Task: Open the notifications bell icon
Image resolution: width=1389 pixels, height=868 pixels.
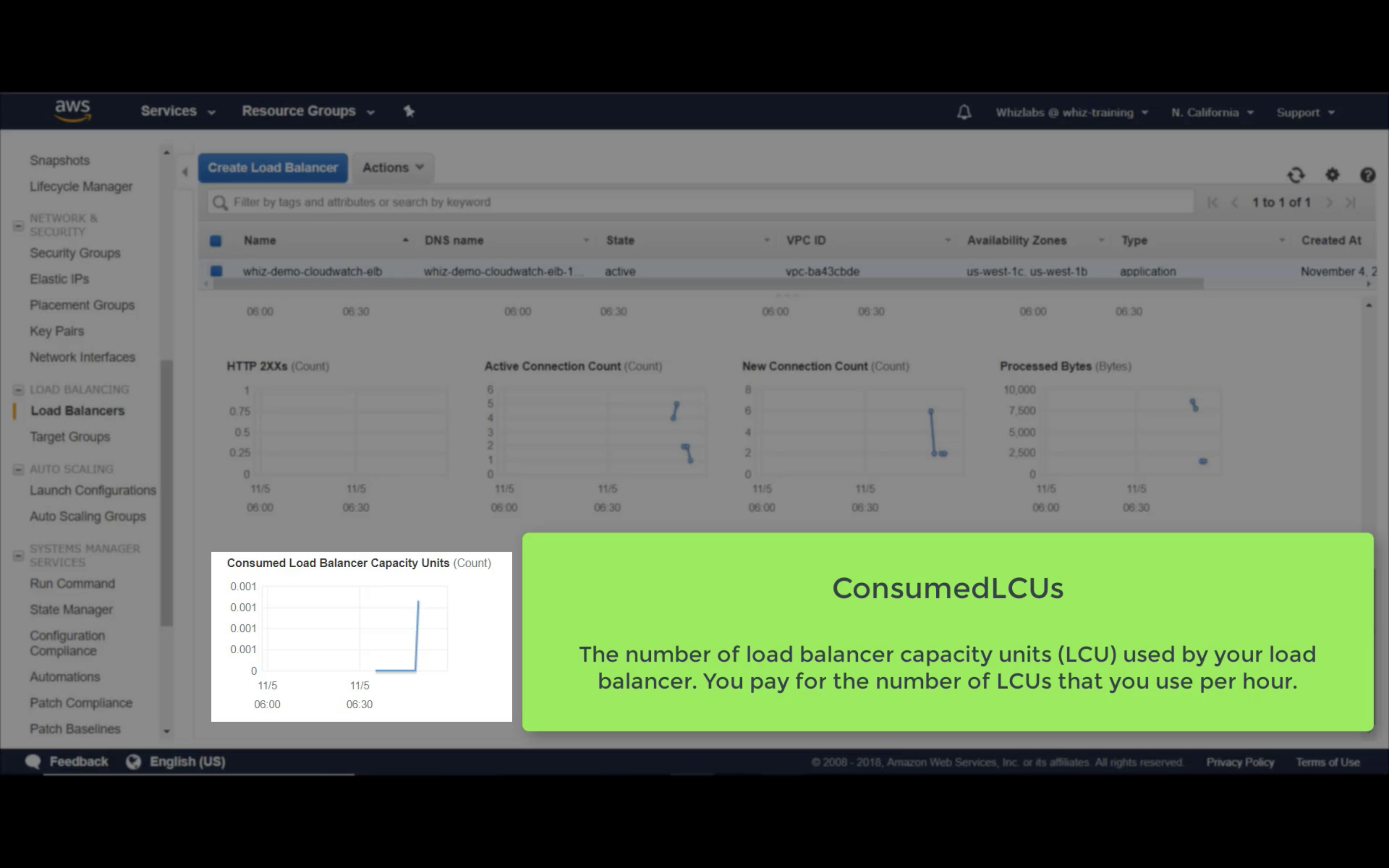Action: (964, 112)
